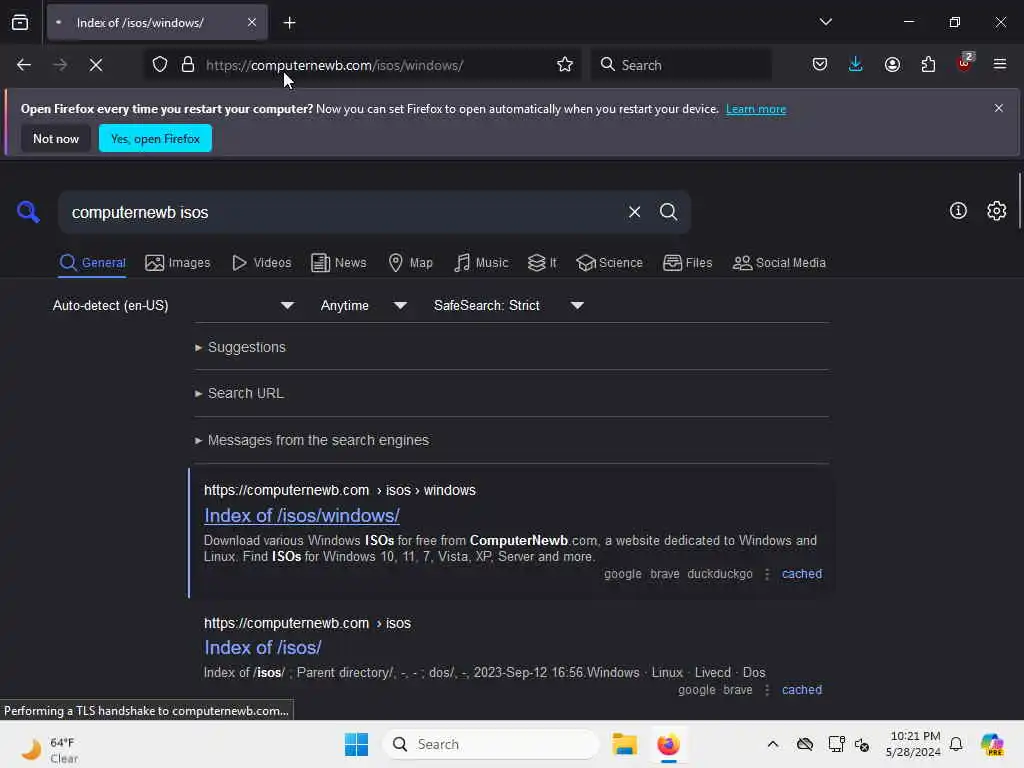The image size is (1024, 768).
Task: Expand the Search URL section
Action: 239,393
